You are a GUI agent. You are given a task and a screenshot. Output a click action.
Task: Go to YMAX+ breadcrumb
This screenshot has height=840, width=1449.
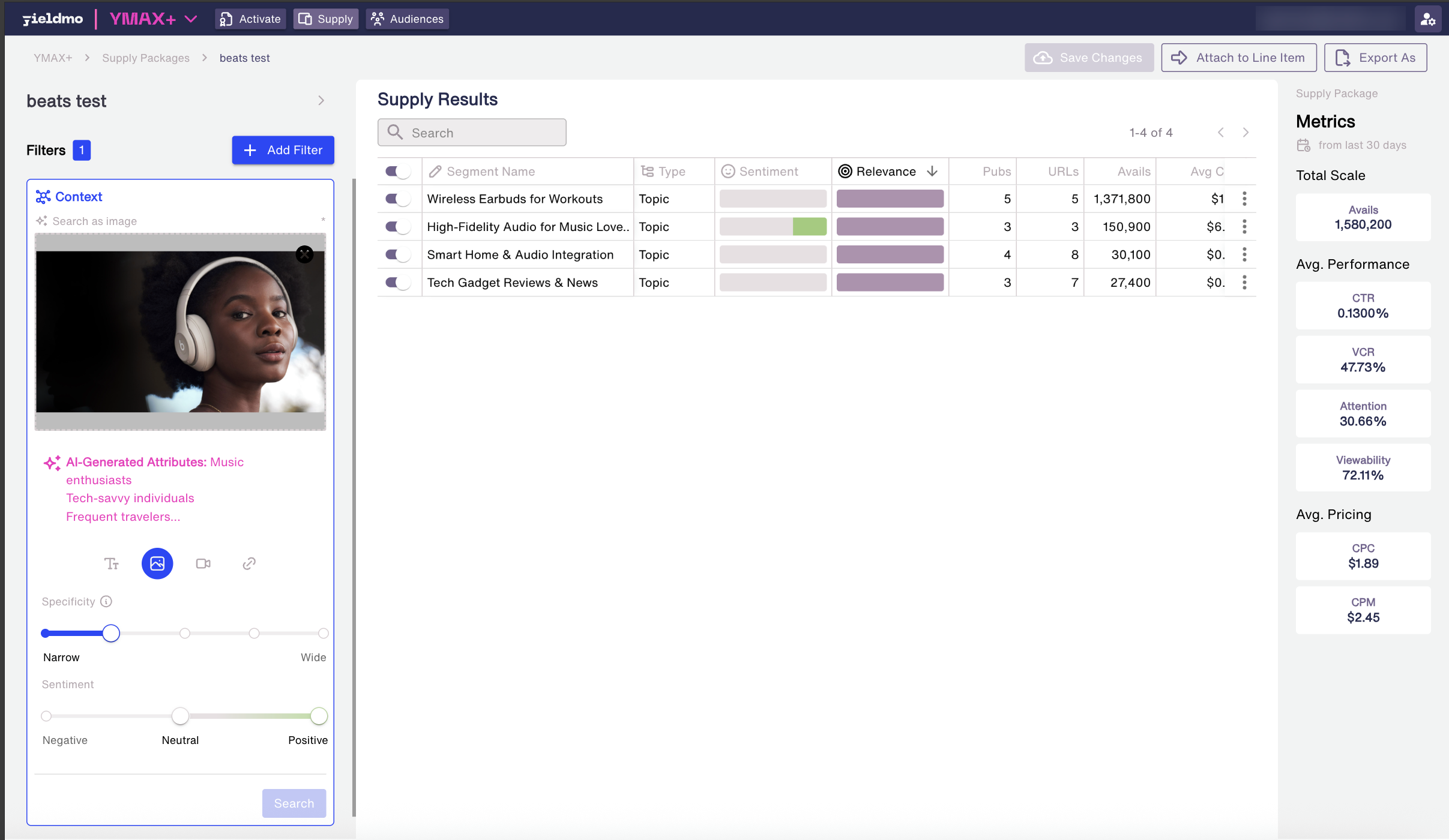(53, 58)
